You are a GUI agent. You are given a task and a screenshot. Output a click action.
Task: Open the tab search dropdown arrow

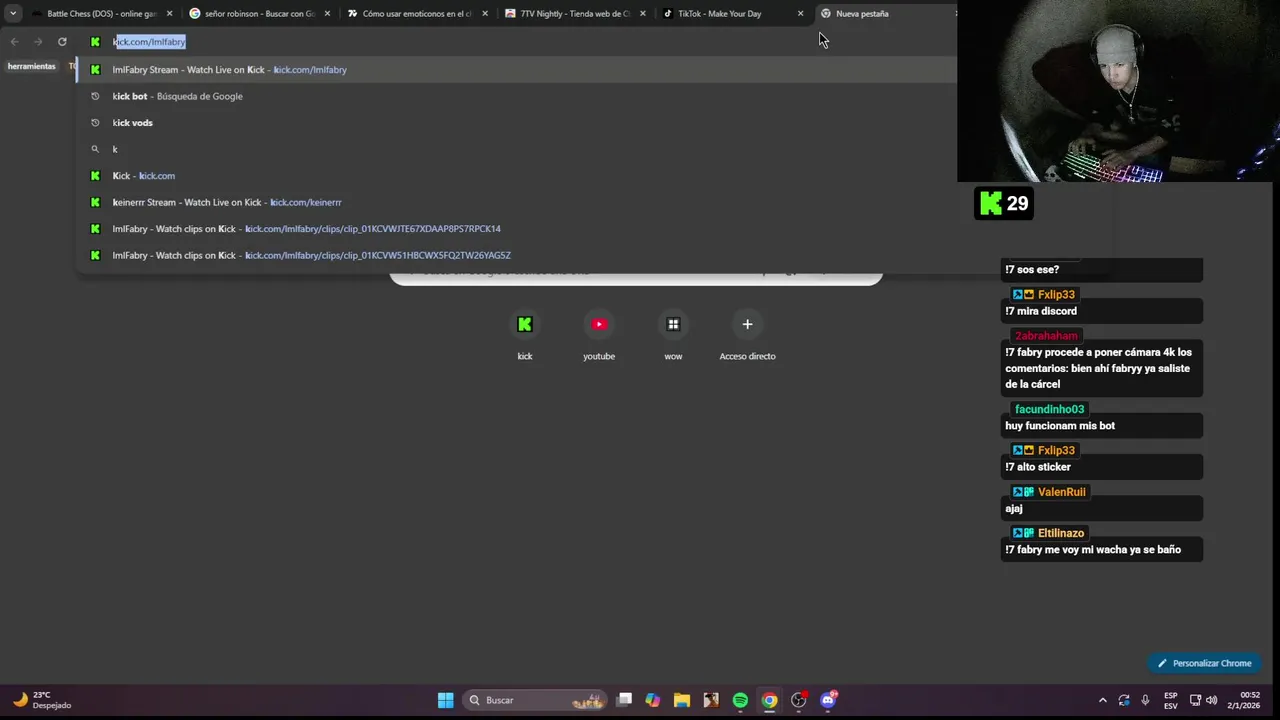click(13, 14)
